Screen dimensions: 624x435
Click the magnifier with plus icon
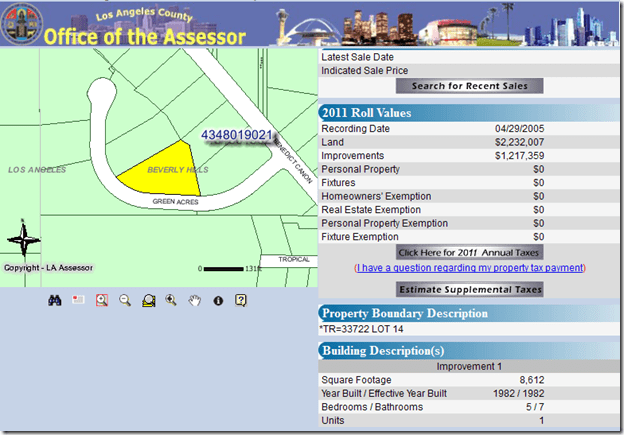[172, 300]
